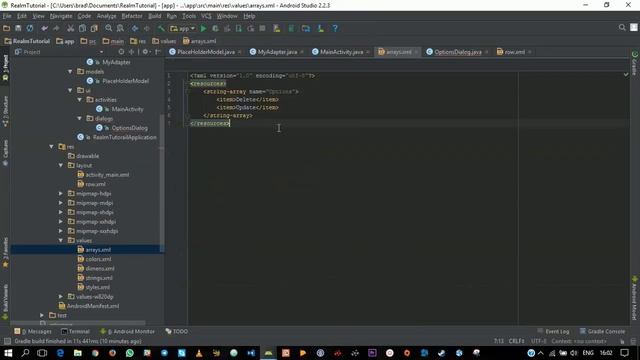Click the Cut scissors icon
640x360 pixels.
(x=71, y=29)
